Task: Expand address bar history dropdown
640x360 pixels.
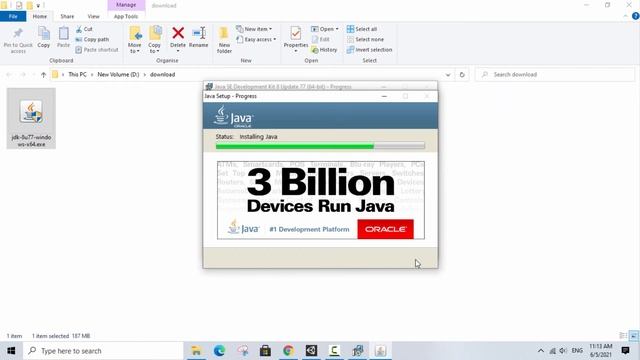Action: click(x=448, y=75)
